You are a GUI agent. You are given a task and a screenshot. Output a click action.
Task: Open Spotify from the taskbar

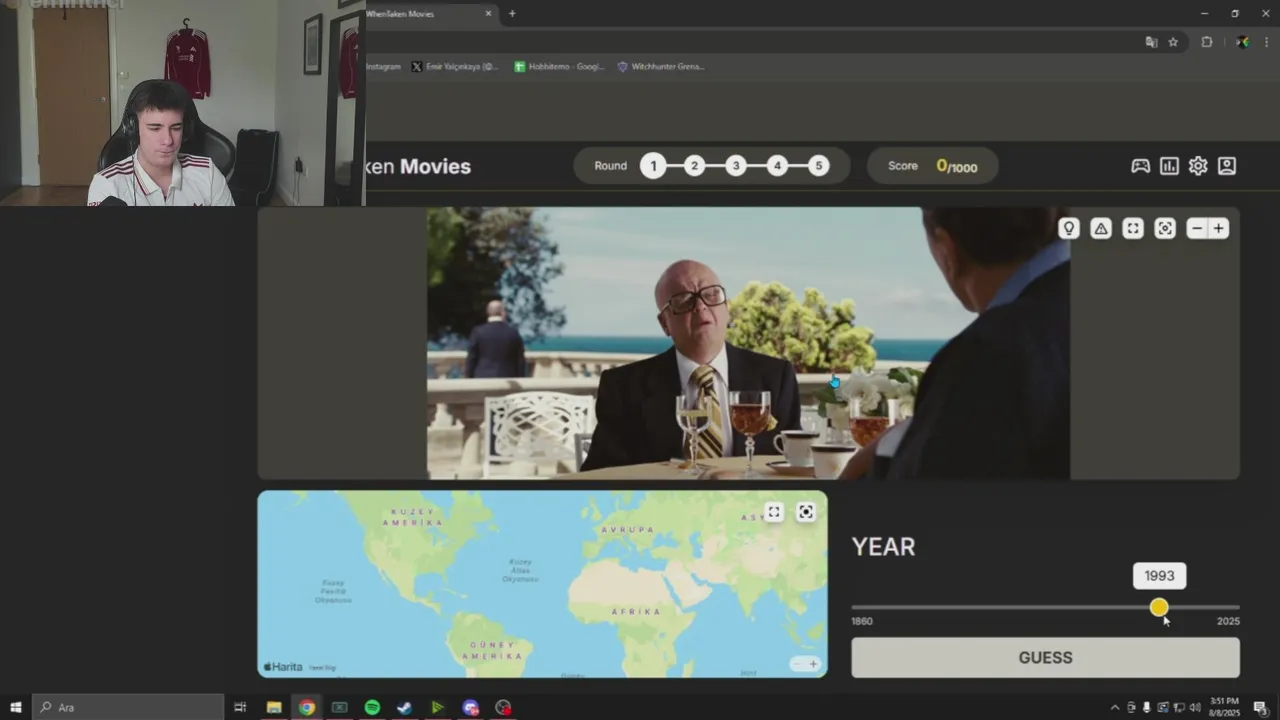pos(372,707)
